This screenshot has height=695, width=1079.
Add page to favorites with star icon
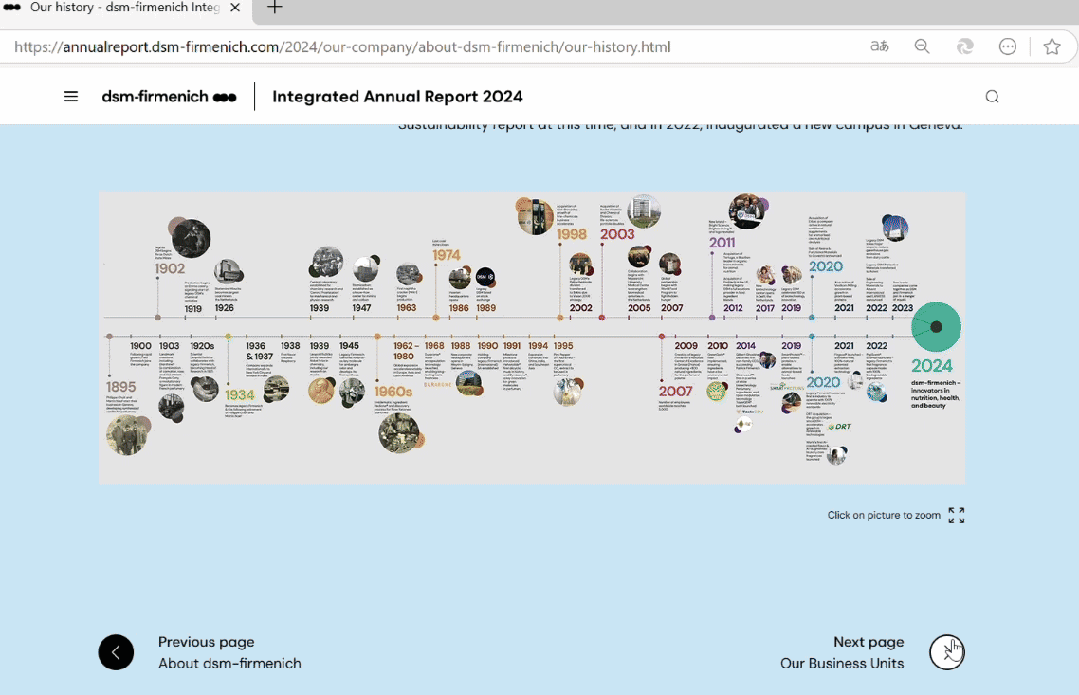tap(1051, 47)
